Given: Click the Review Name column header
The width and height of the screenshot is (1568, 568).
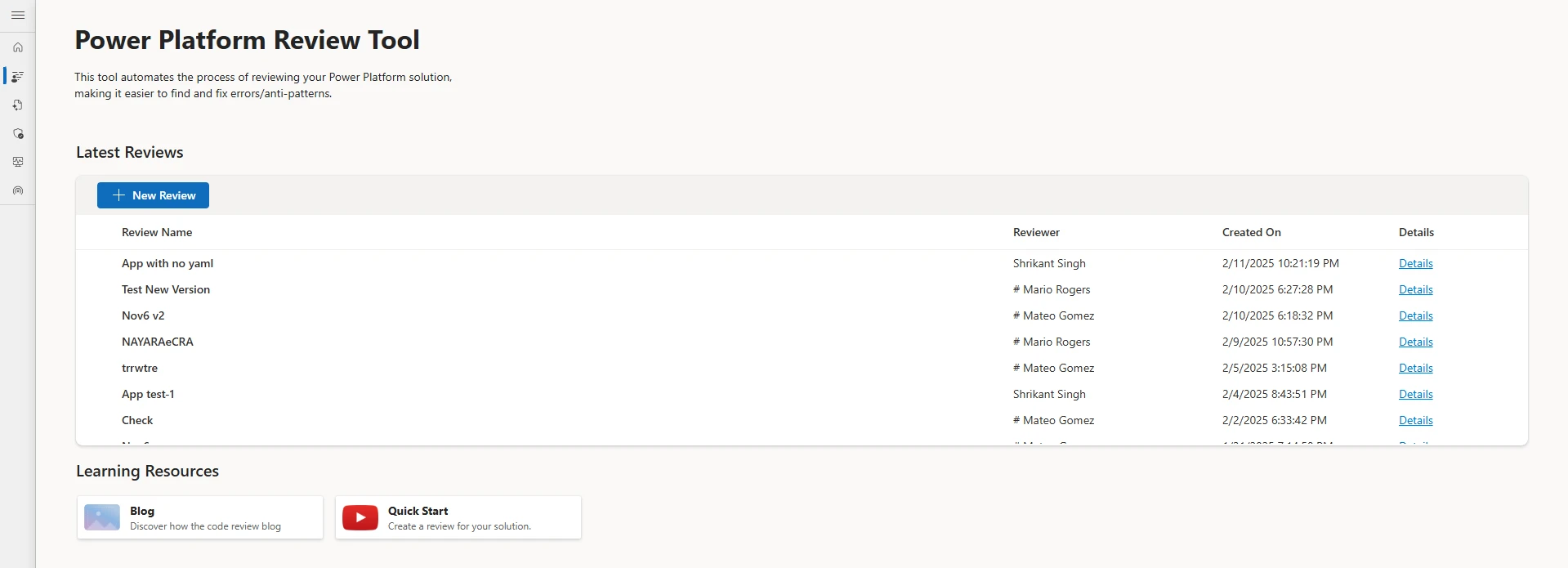Looking at the screenshot, I should coord(156,232).
